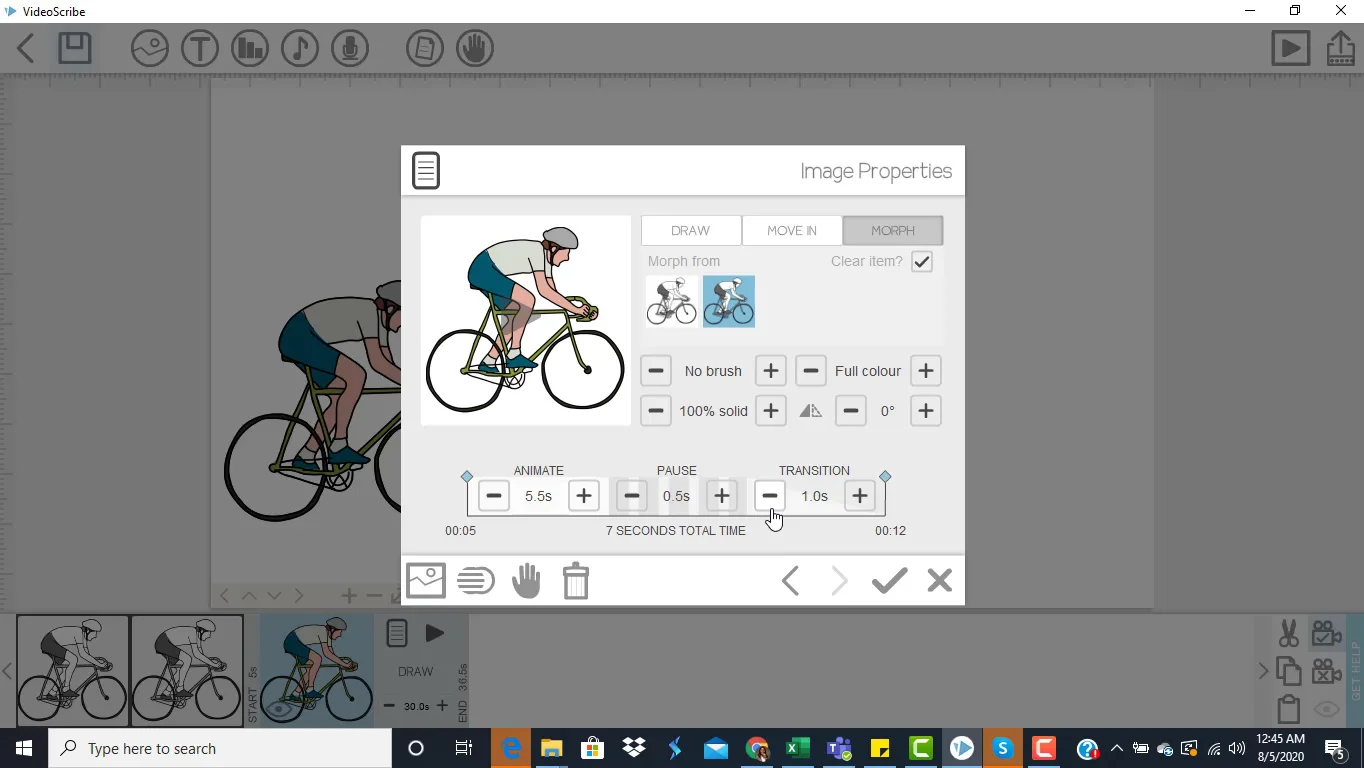The width and height of the screenshot is (1364, 768).
Task: Open the add chart tool
Action: pos(250,48)
